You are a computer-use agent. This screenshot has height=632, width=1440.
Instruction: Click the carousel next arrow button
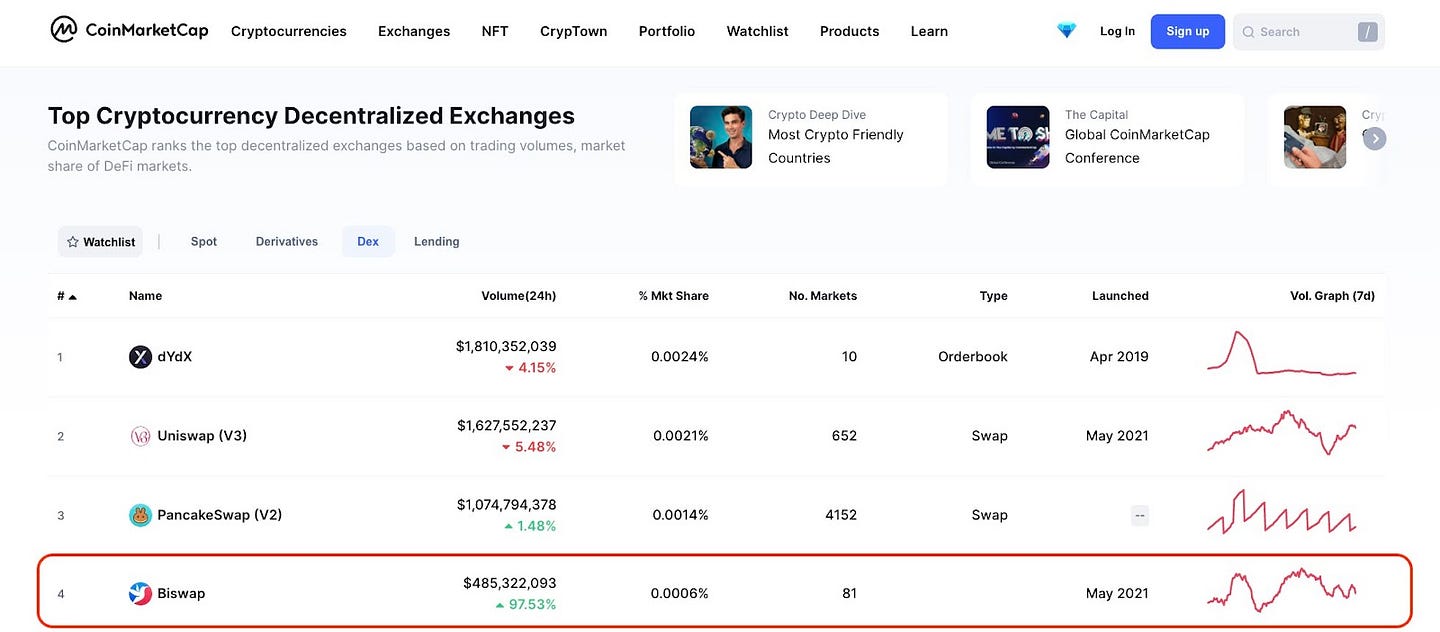pos(1375,138)
